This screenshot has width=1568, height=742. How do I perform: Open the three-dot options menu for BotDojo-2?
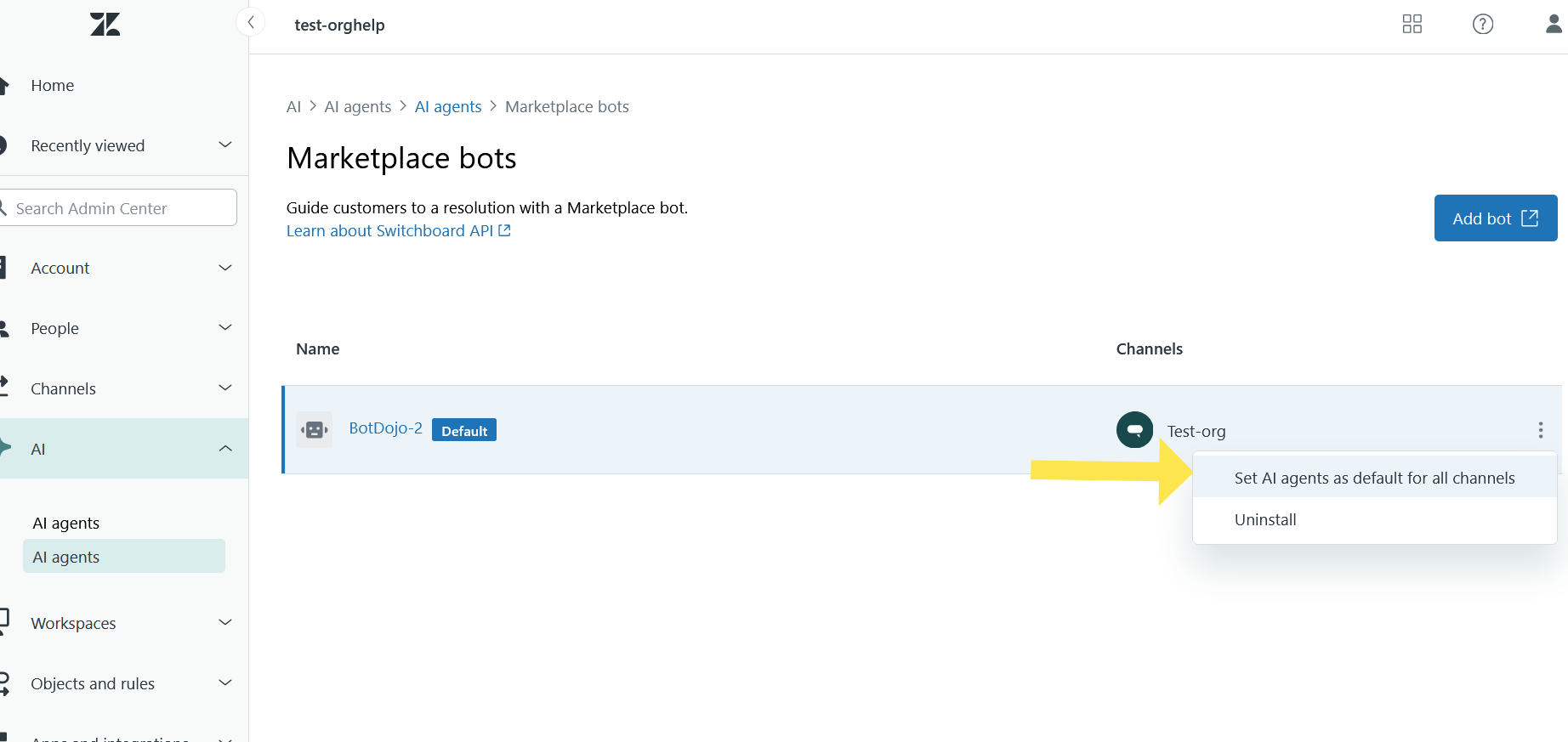click(x=1540, y=430)
